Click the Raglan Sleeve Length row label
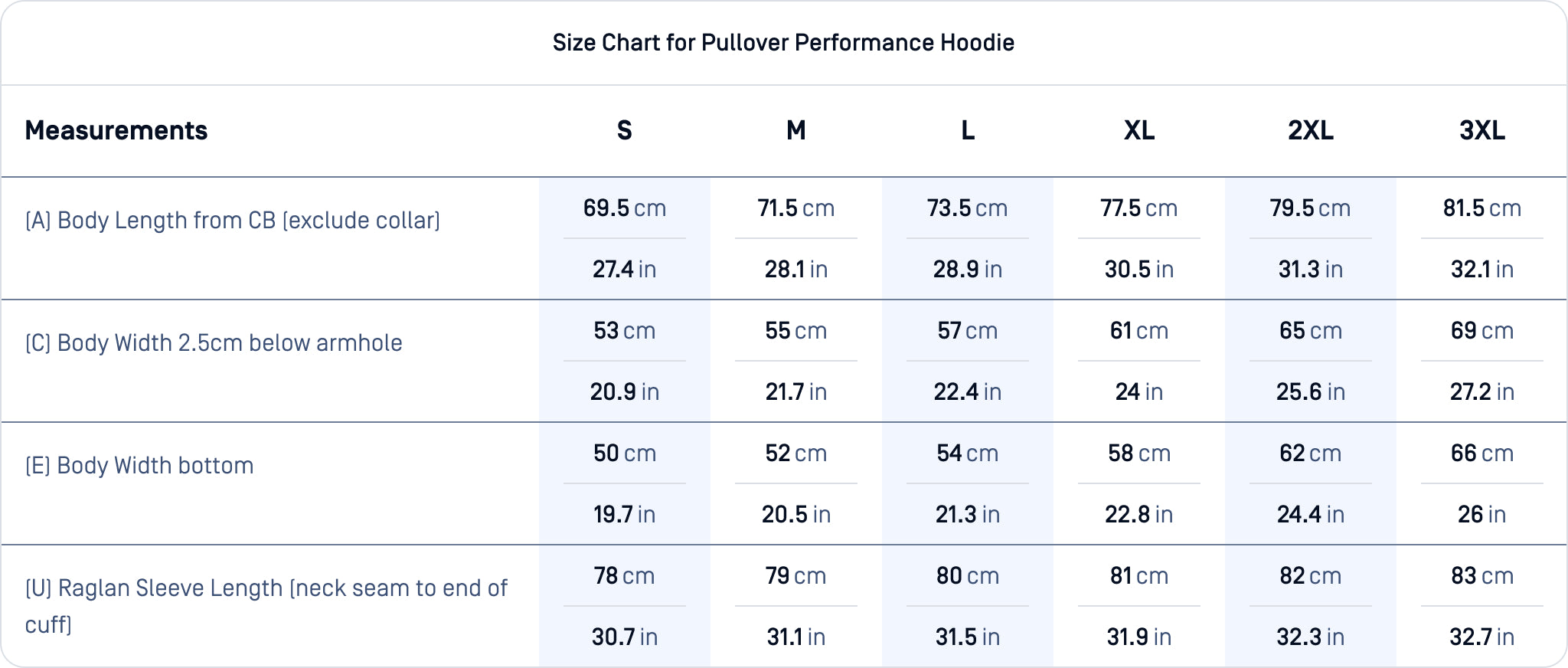Screen dimensions: 1568x668 266,588
